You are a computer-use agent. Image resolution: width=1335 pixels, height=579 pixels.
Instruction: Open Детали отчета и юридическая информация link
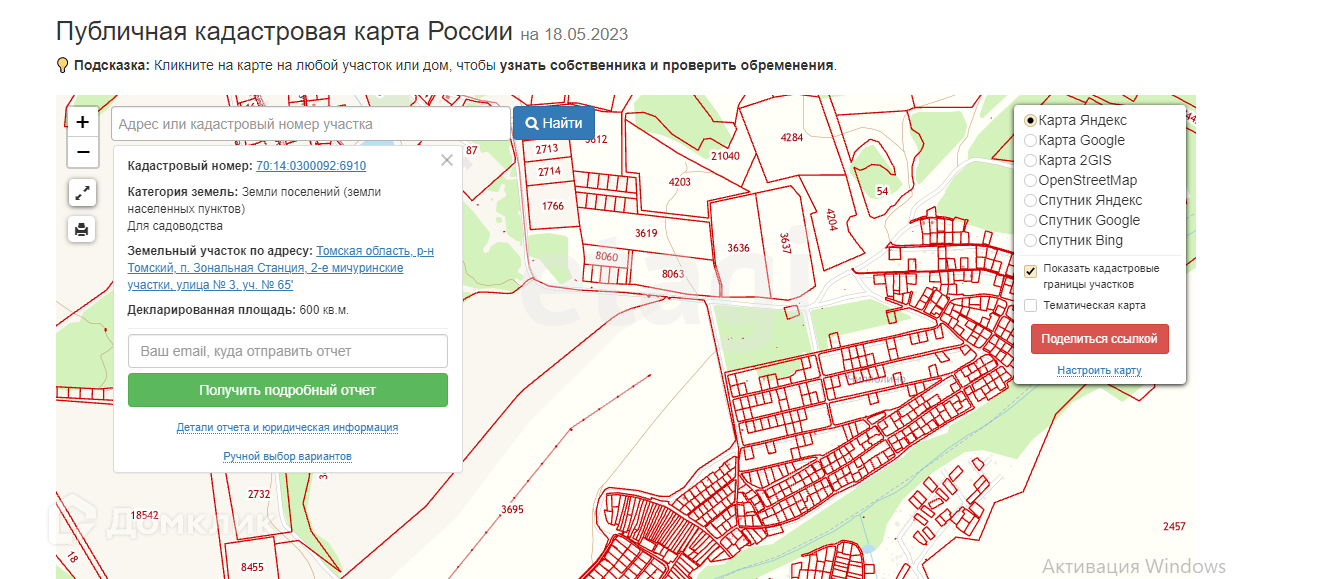(x=288, y=427)
